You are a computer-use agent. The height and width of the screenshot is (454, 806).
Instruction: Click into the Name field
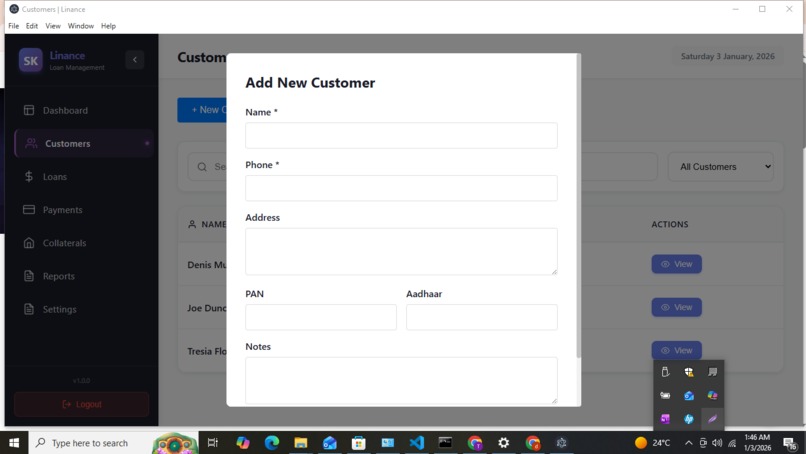coord(401,136)
